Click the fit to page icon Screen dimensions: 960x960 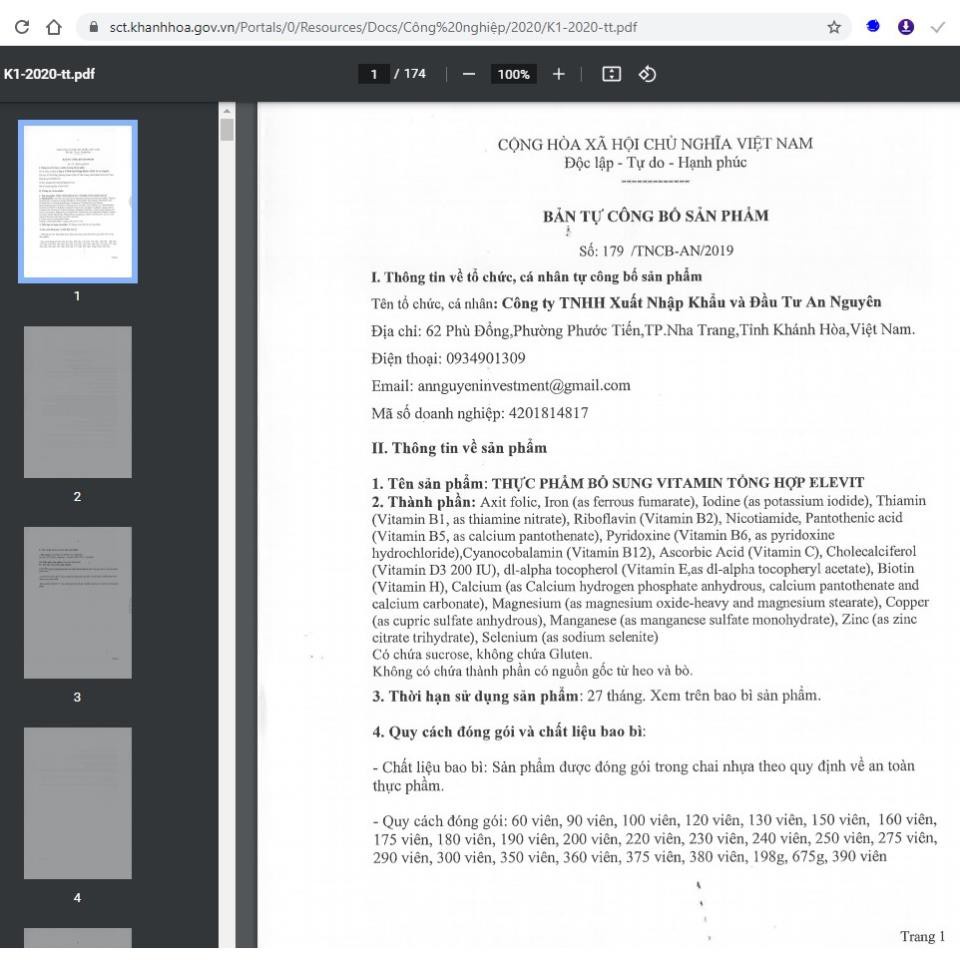(611, 74)
